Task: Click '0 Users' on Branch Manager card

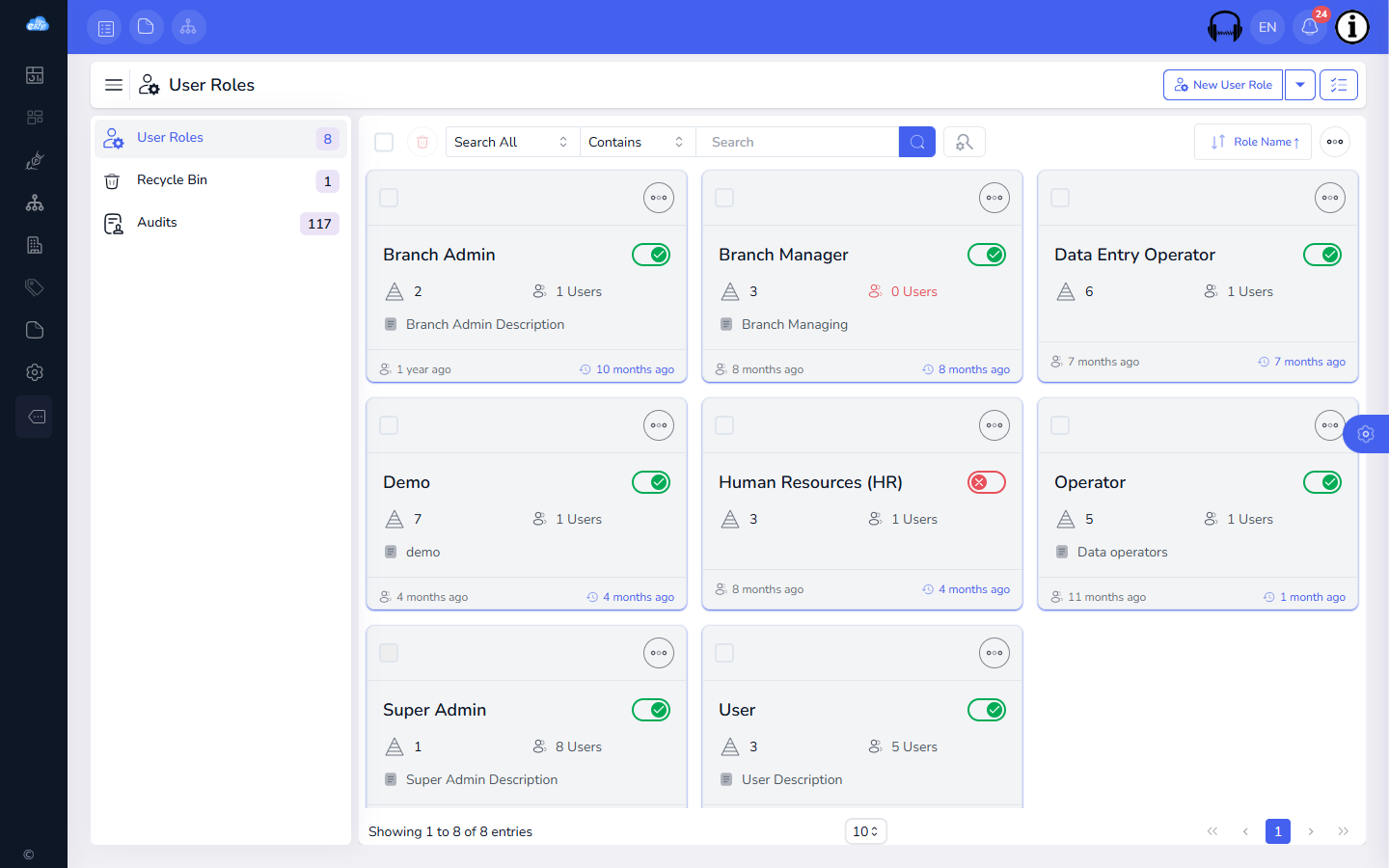Action: (913, 291)
